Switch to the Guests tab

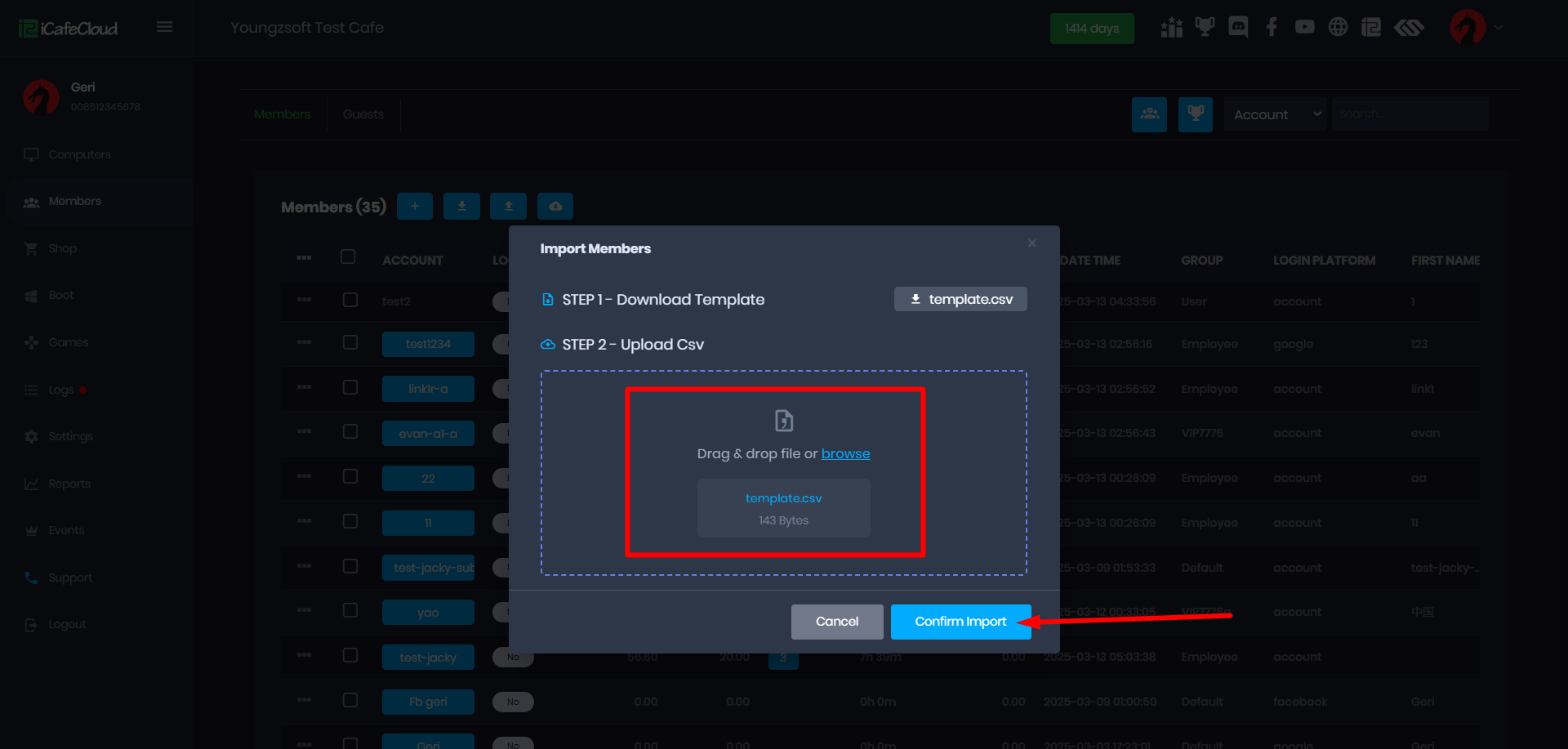363,114
